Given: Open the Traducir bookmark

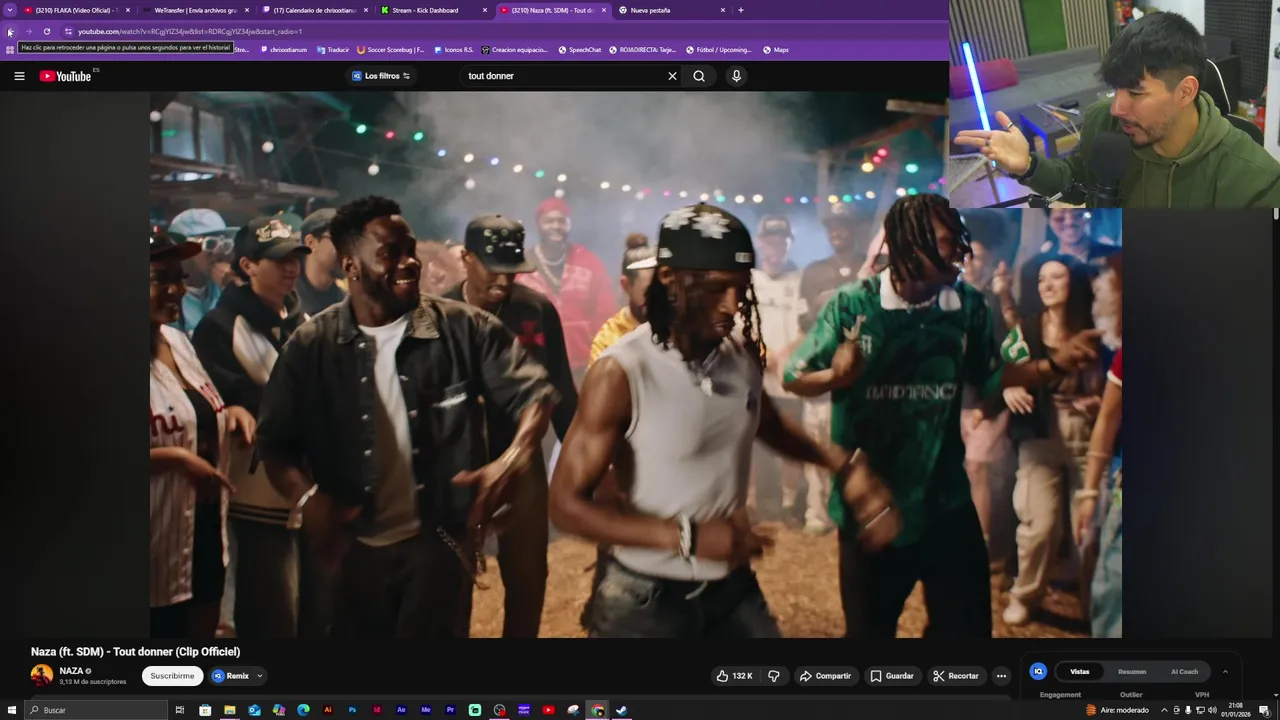Looking at the screenshot, I should coord(333,50).
